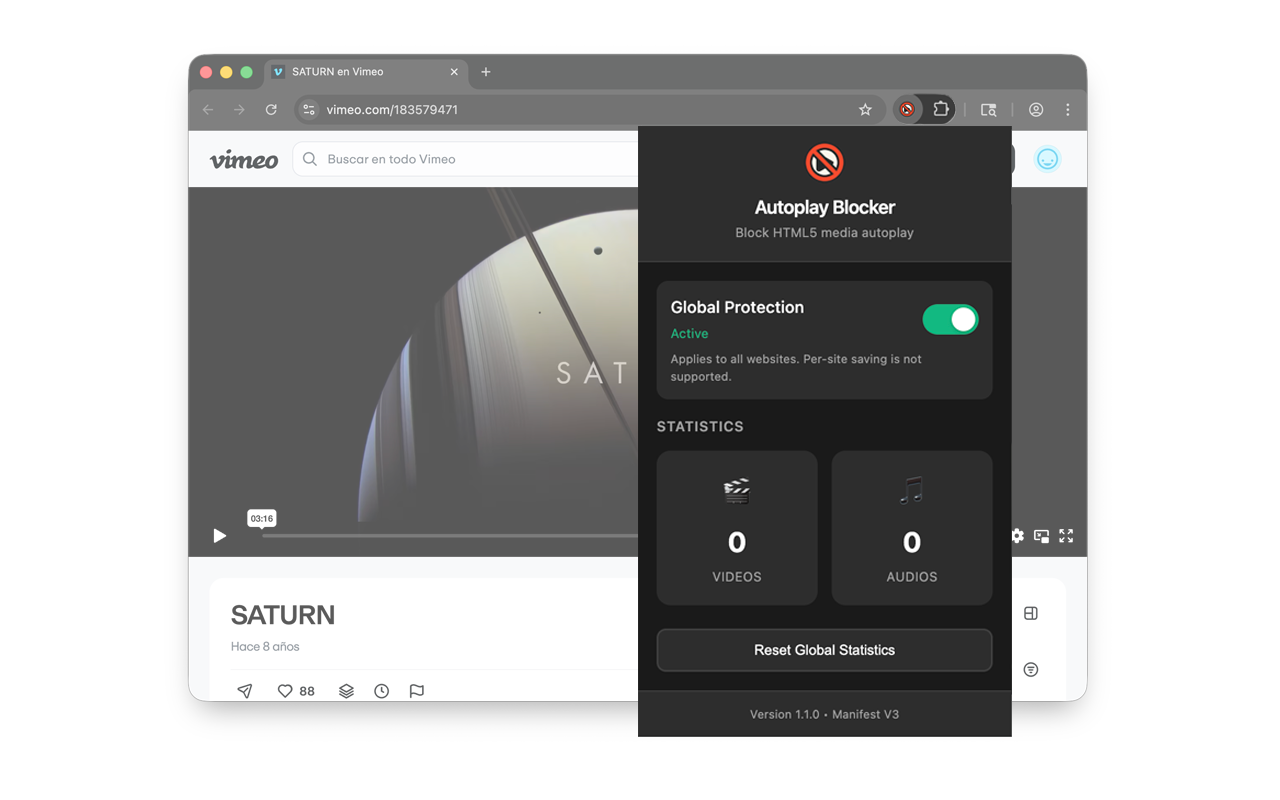
Task: Open the video player settings gear
Action: coord(1016,536)
